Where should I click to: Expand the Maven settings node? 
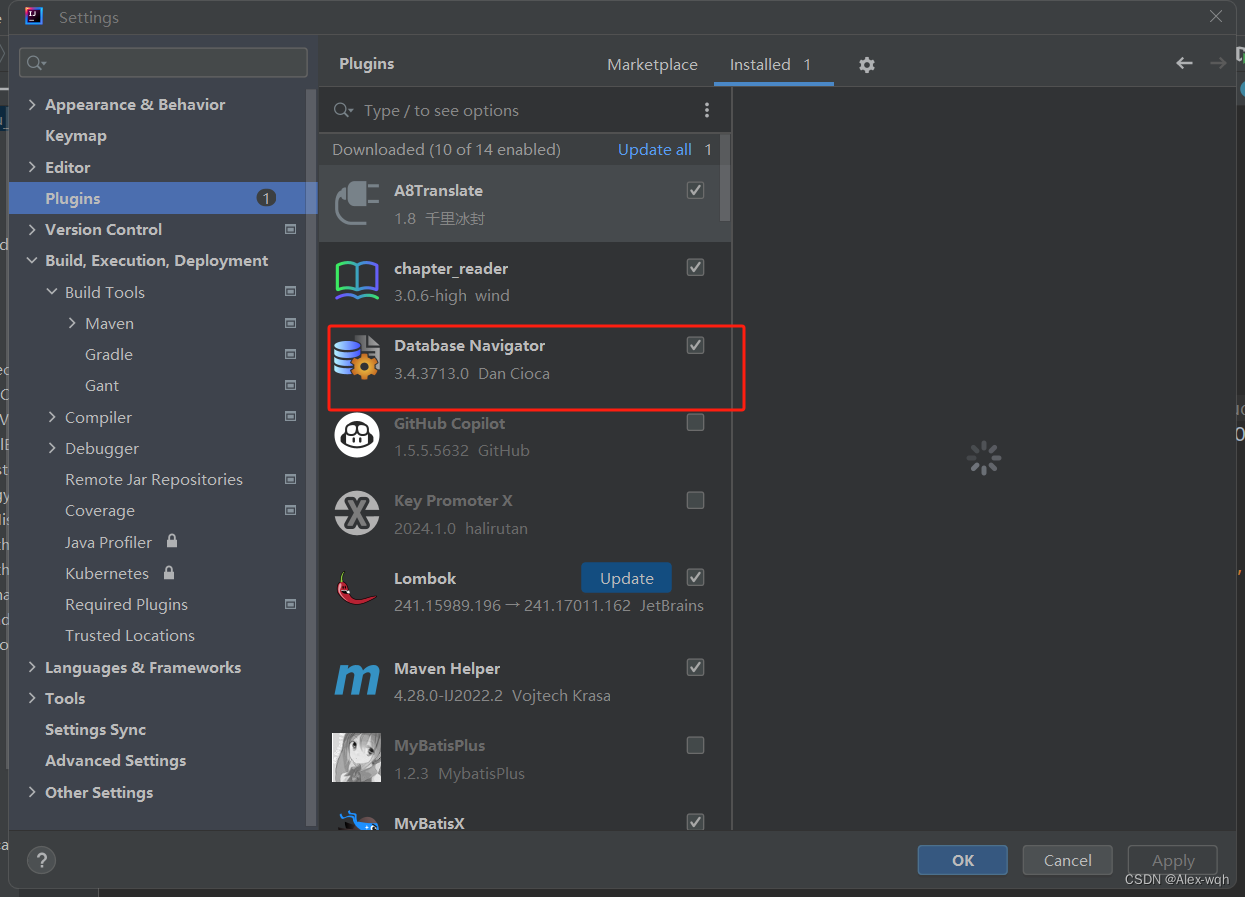point(72,323)
